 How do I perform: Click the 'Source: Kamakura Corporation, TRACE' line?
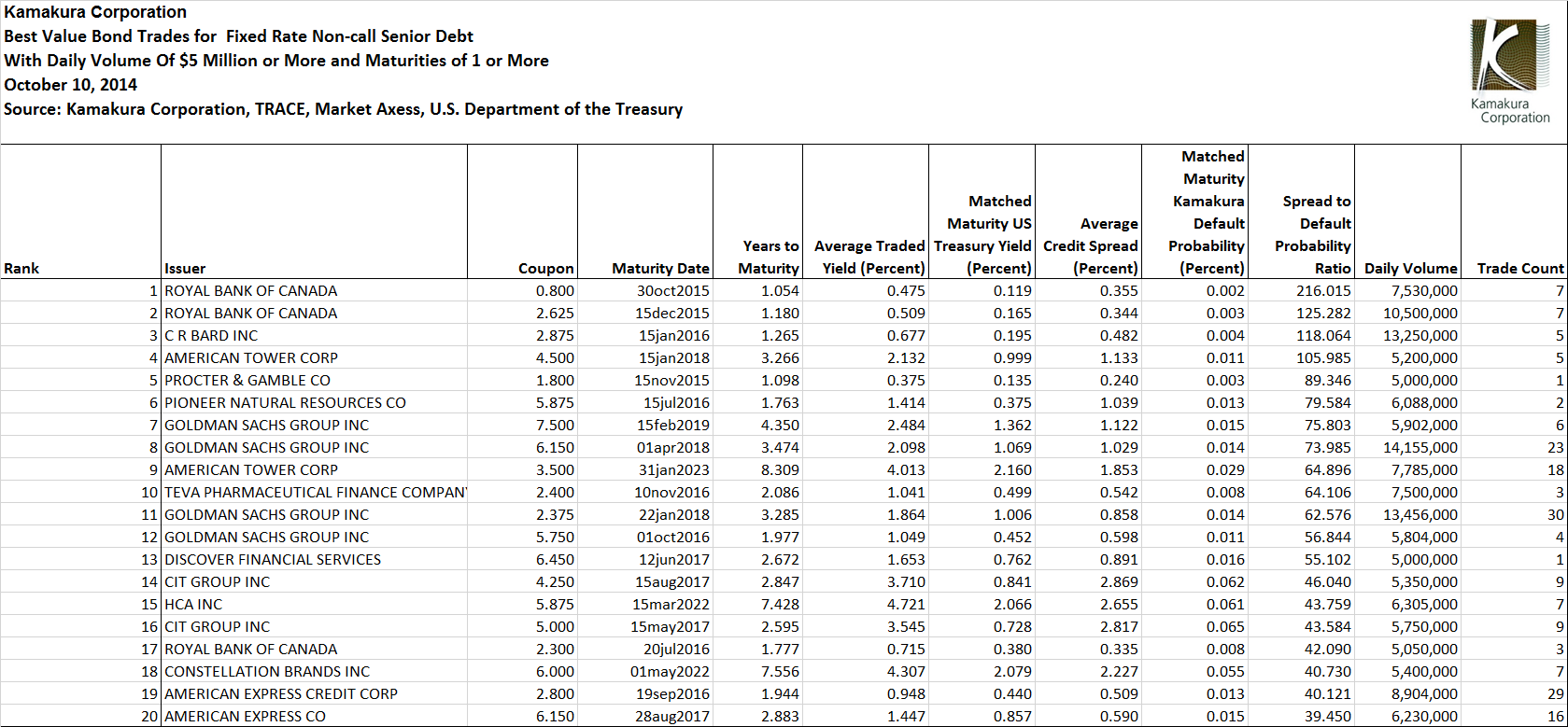(344, 109)
